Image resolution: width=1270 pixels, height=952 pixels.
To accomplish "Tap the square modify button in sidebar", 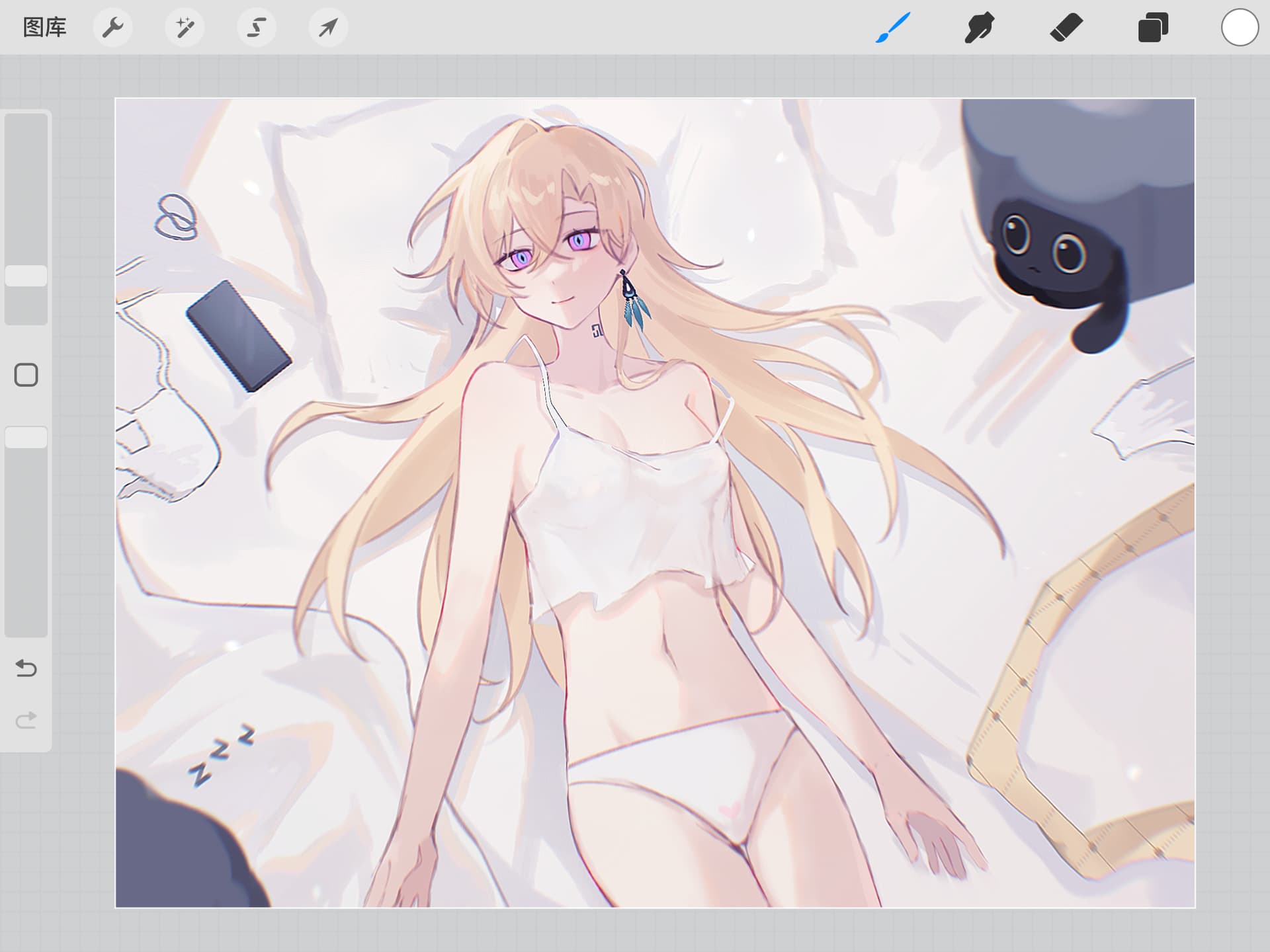I will [26, 375].
